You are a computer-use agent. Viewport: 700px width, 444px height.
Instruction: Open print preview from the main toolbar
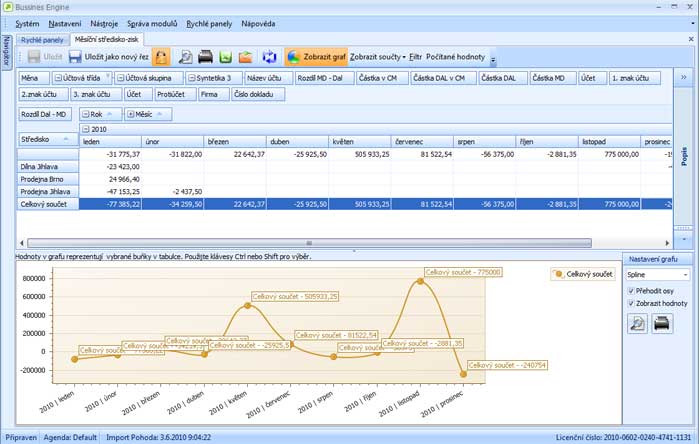click(x=185, y=57)
